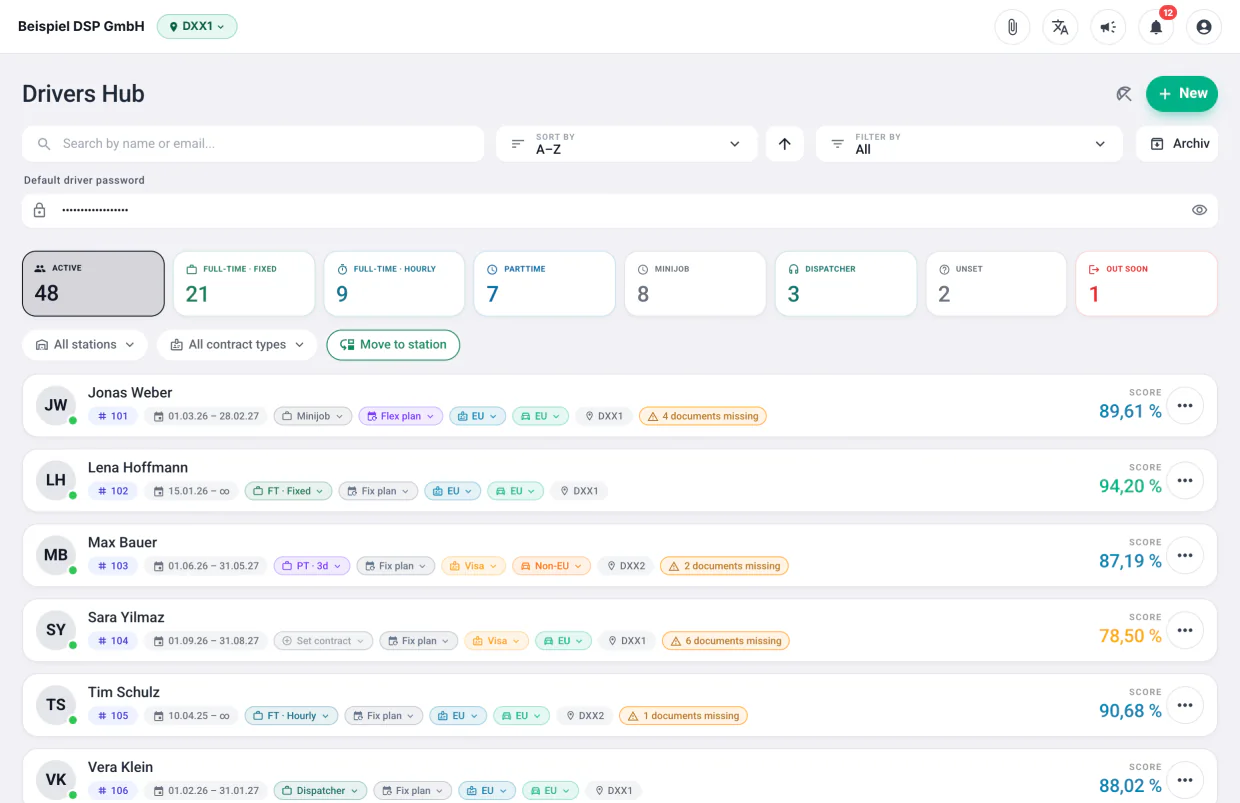The width and height of the screenshot is (1240, 803).
Task: Select the Parttime card
Action: [544, 284]
